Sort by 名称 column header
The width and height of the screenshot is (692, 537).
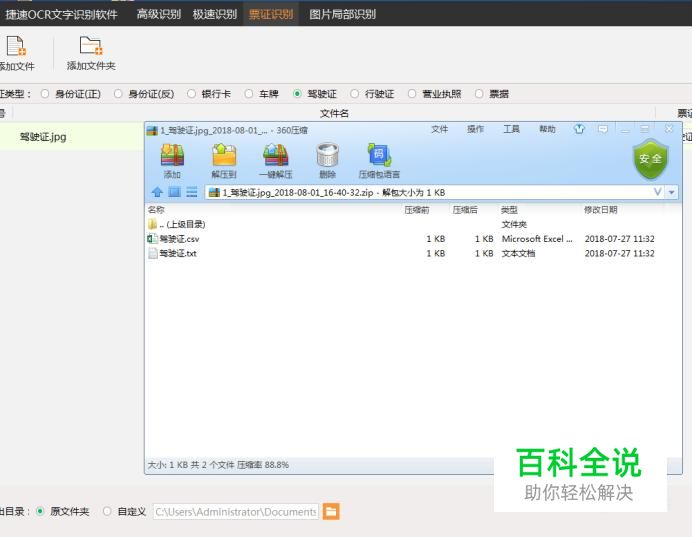tap(156, 210)
